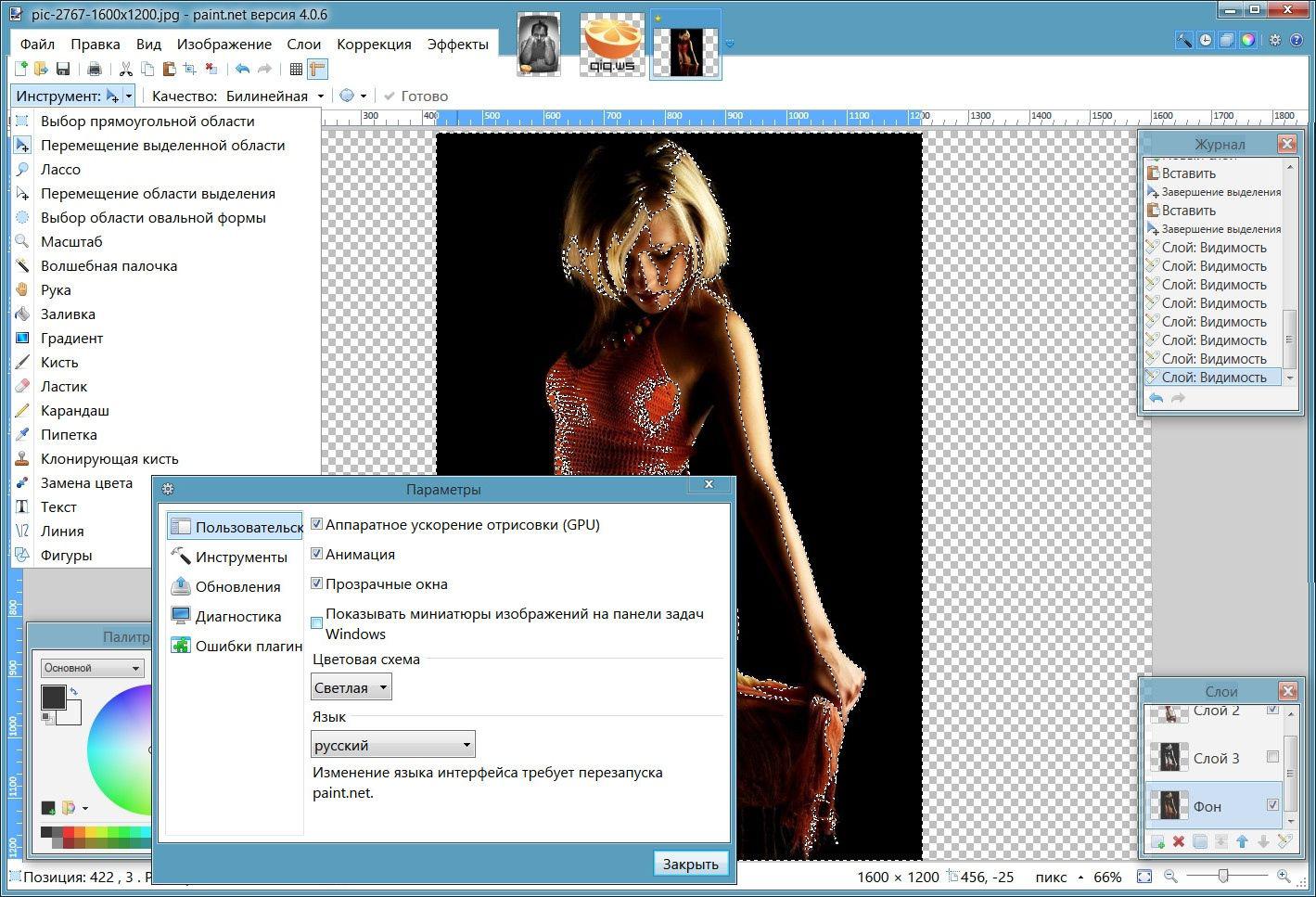Click the Copy toolbar icon
The height and width of the screenshot is (897, 1316).
coord(147,69)
